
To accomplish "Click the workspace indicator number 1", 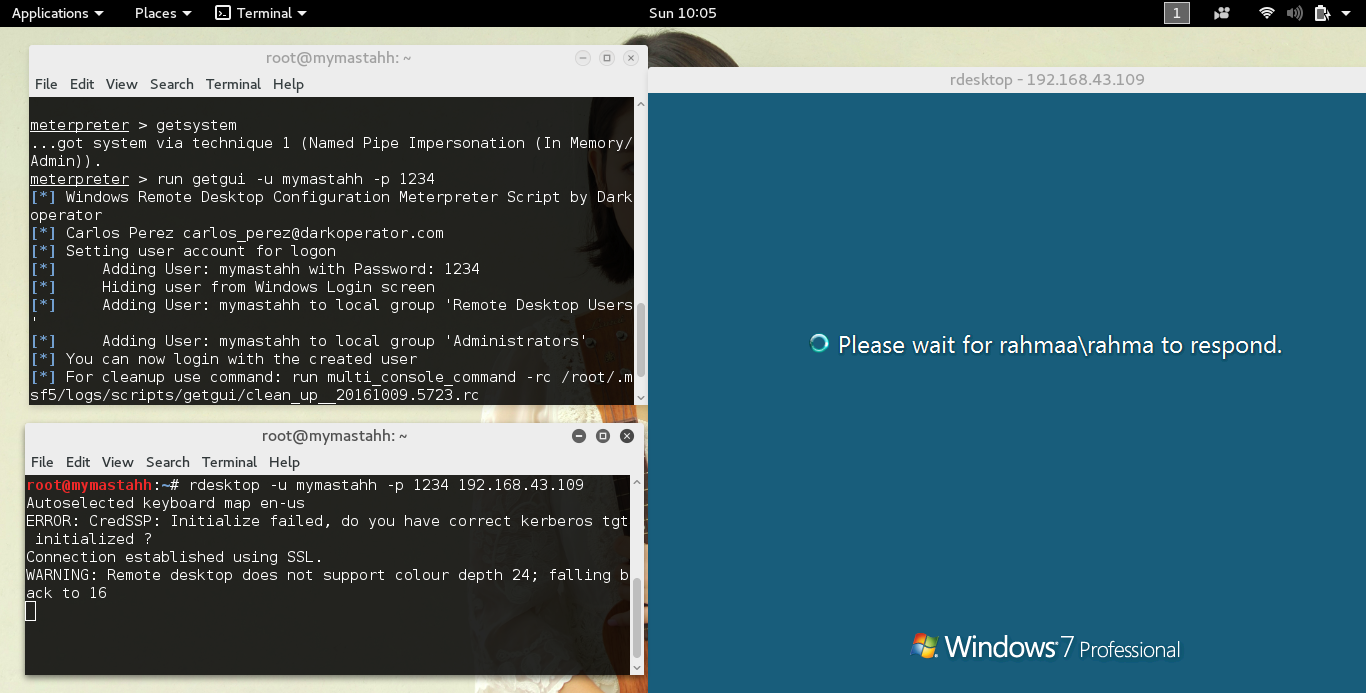I will click(x=1177, y=13).
